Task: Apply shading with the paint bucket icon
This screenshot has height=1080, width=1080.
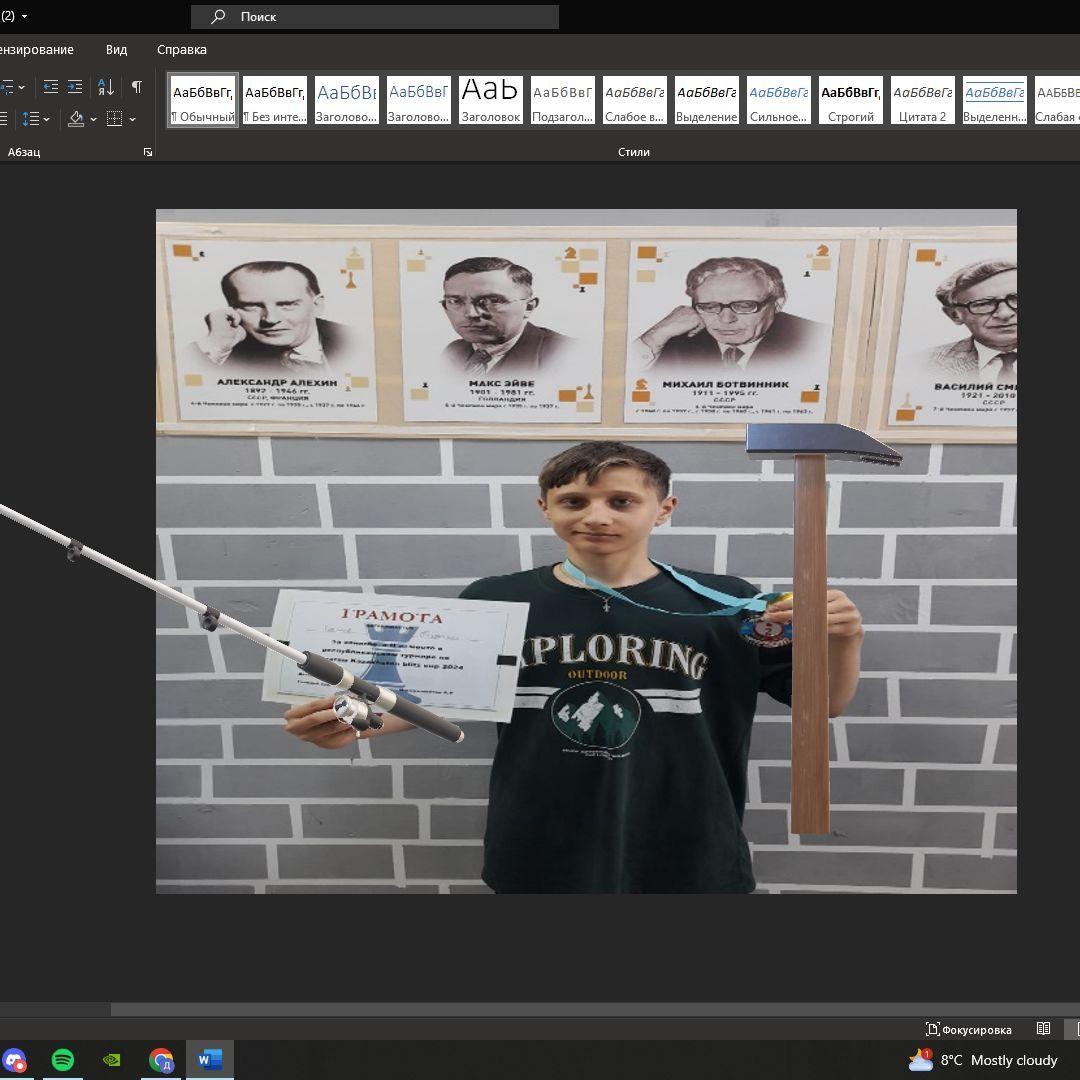Action: click(76, 119)
